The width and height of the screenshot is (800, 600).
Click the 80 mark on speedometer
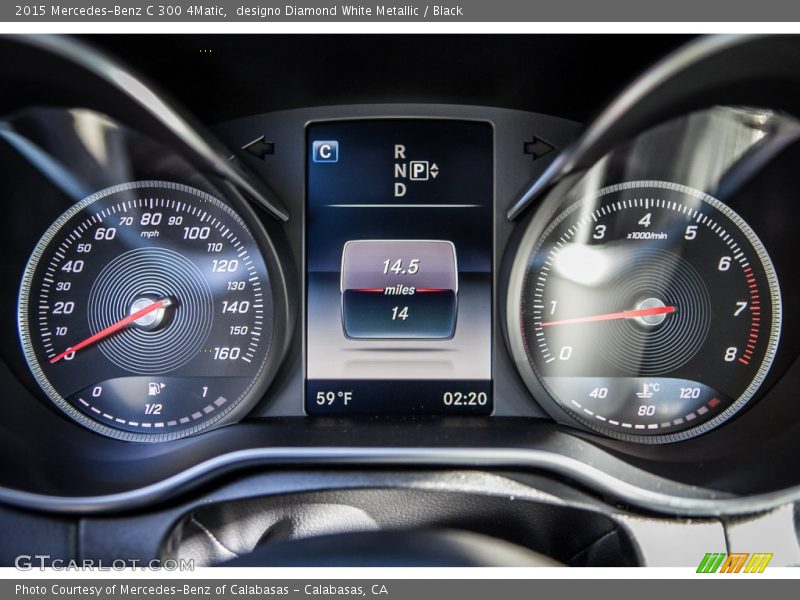click(x=151, y=219)
